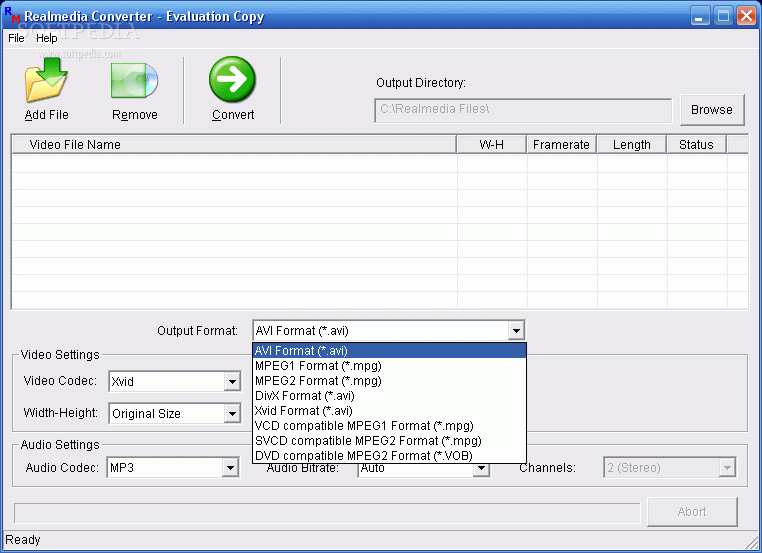This screenshot has height=553, width=762.
Task: Select VCD compatible MPEG1 Format option
Action: click(x=389, y=426)
